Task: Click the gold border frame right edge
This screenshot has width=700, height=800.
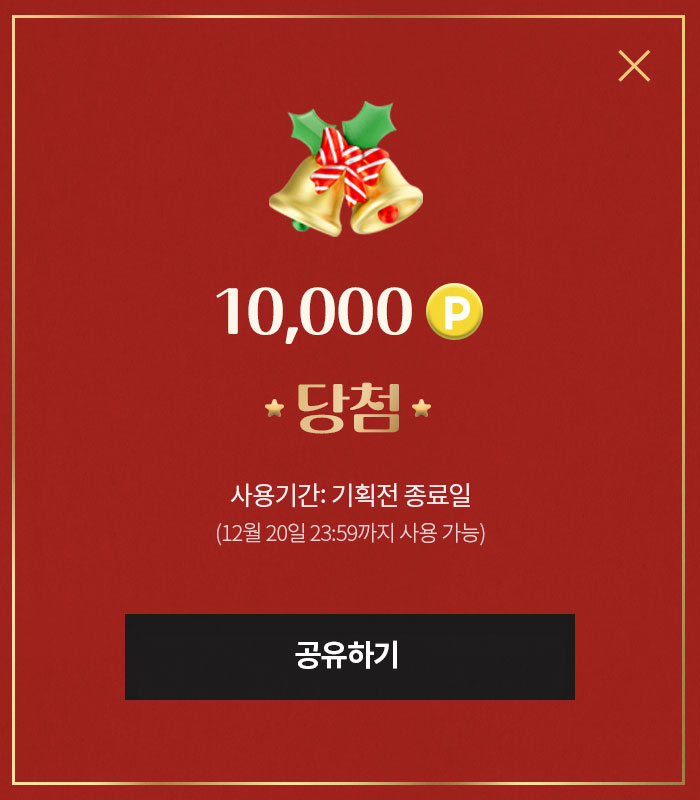Action: (x=684, y=400)
